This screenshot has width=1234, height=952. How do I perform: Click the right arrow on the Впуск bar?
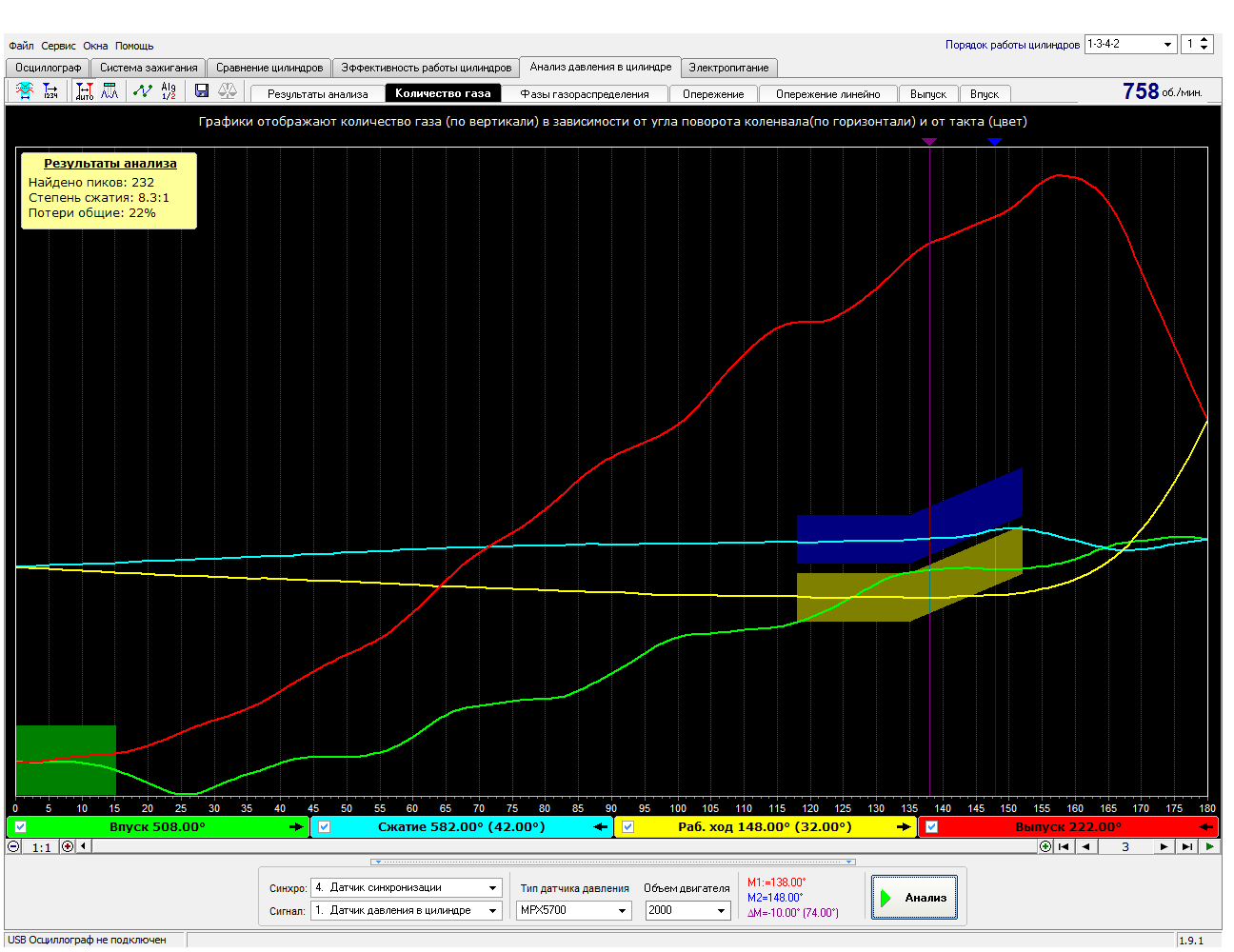coord(296,827)
